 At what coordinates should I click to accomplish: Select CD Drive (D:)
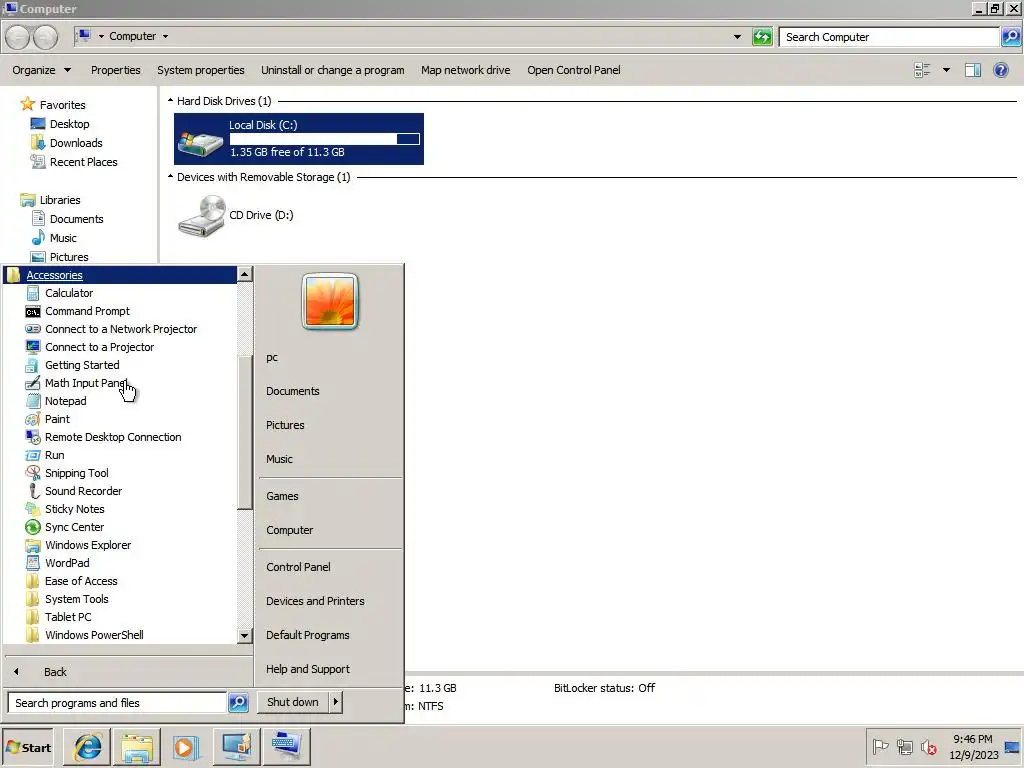click(x=236, y=216)
